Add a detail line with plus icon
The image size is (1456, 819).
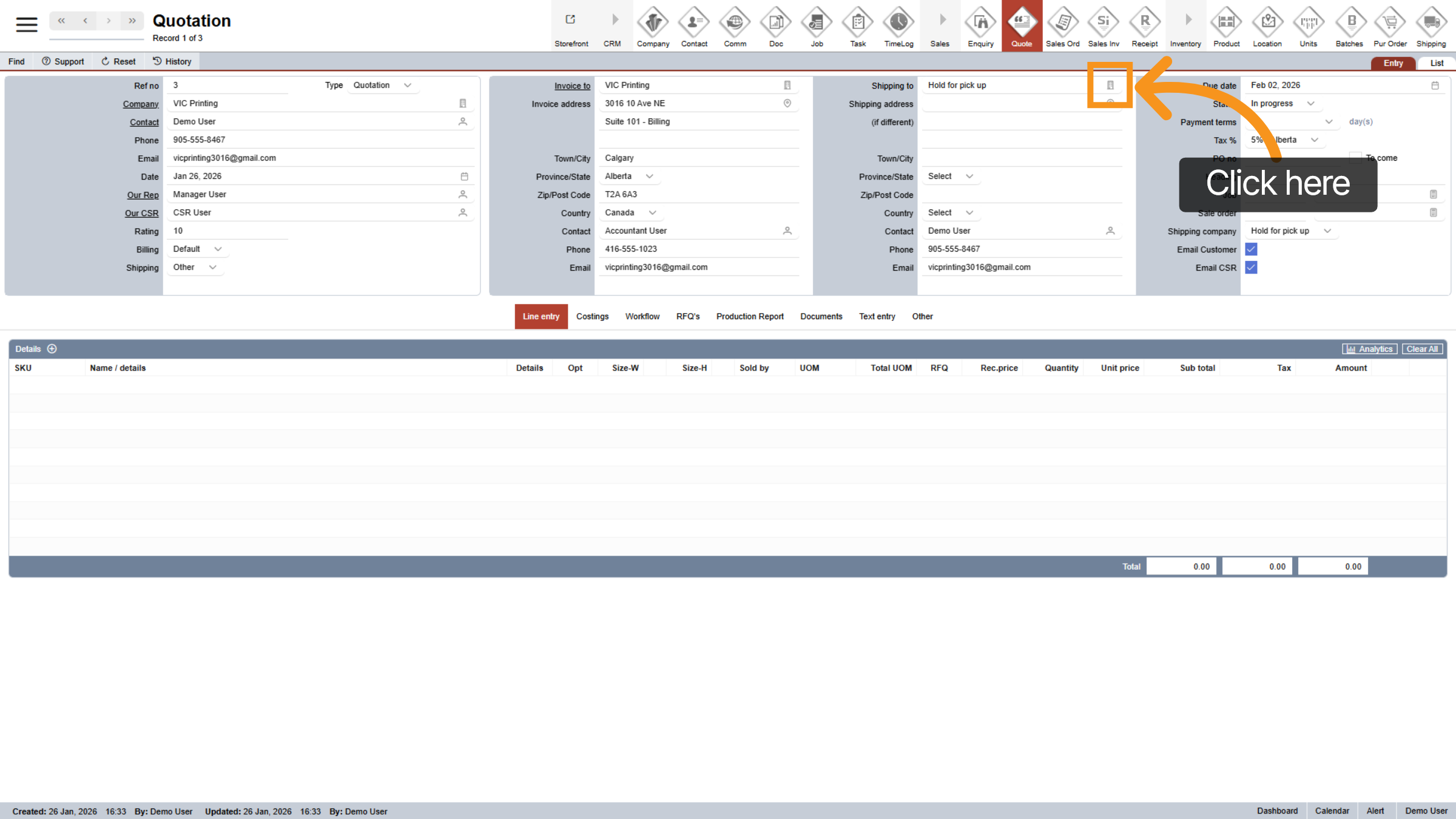pos(52,349)
